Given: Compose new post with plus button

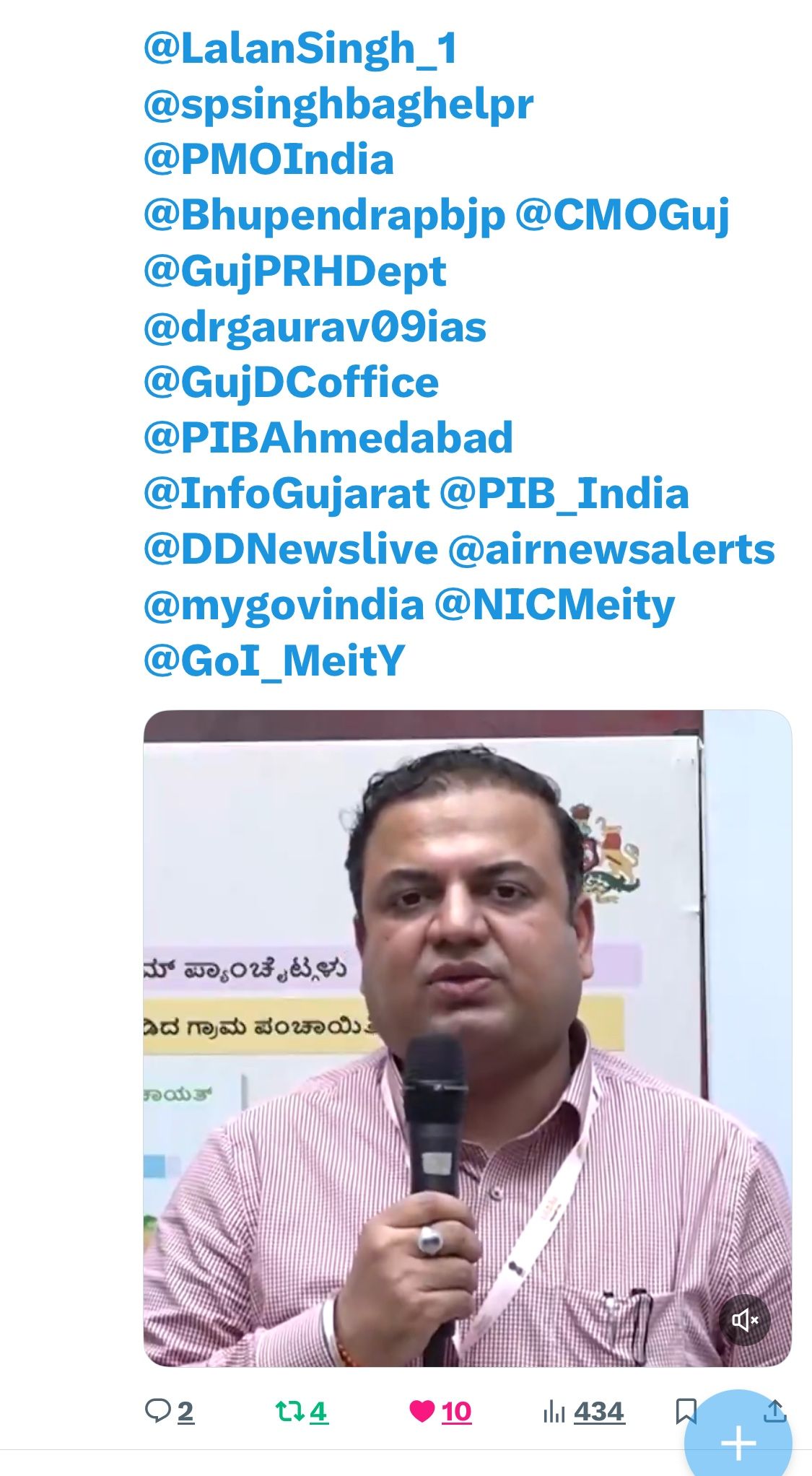Looking at the screenshot, I should pyautogui.click(x=738, y=1444).
